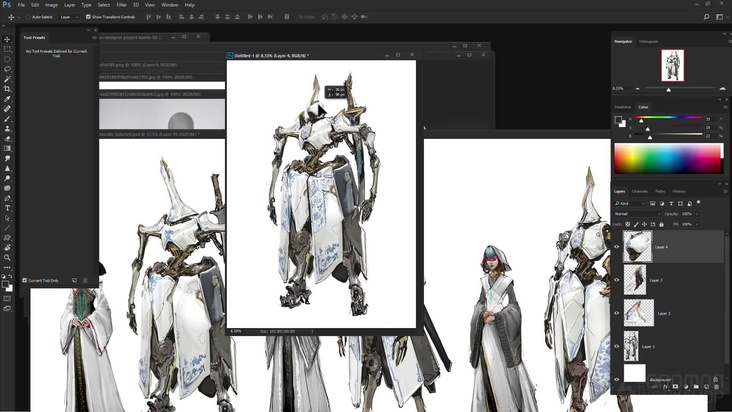This screenshot has width=732, height=412.
Task: Open Color panel flyout menu
Action: (x=725, y=107)
